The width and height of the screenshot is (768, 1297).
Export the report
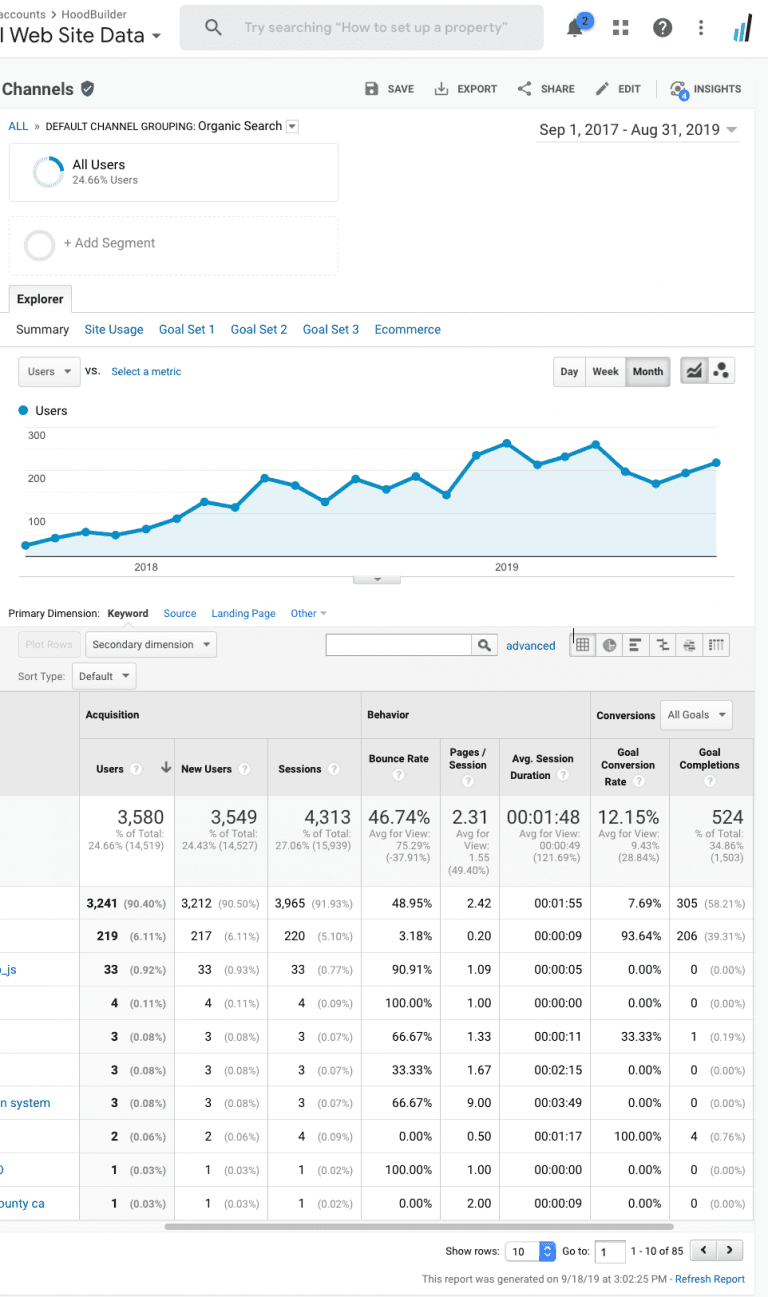(466, 89)
